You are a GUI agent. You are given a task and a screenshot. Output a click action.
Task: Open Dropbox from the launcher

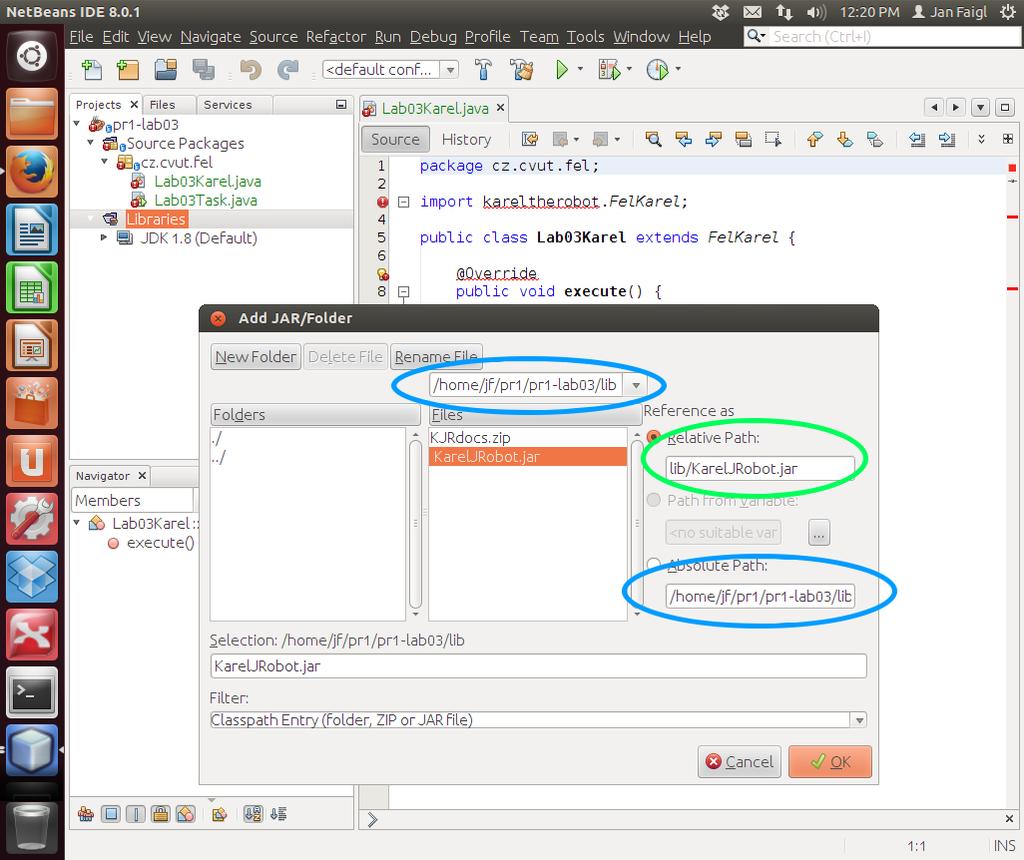32,577
